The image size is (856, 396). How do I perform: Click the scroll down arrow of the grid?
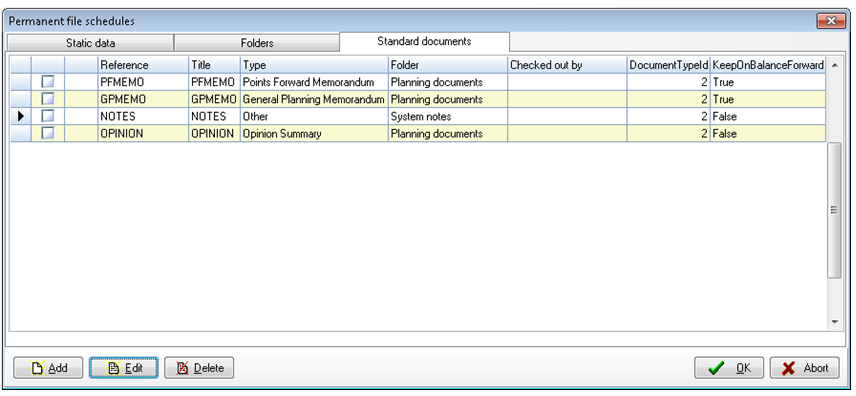pyautogui.click(x=835, y=322)
